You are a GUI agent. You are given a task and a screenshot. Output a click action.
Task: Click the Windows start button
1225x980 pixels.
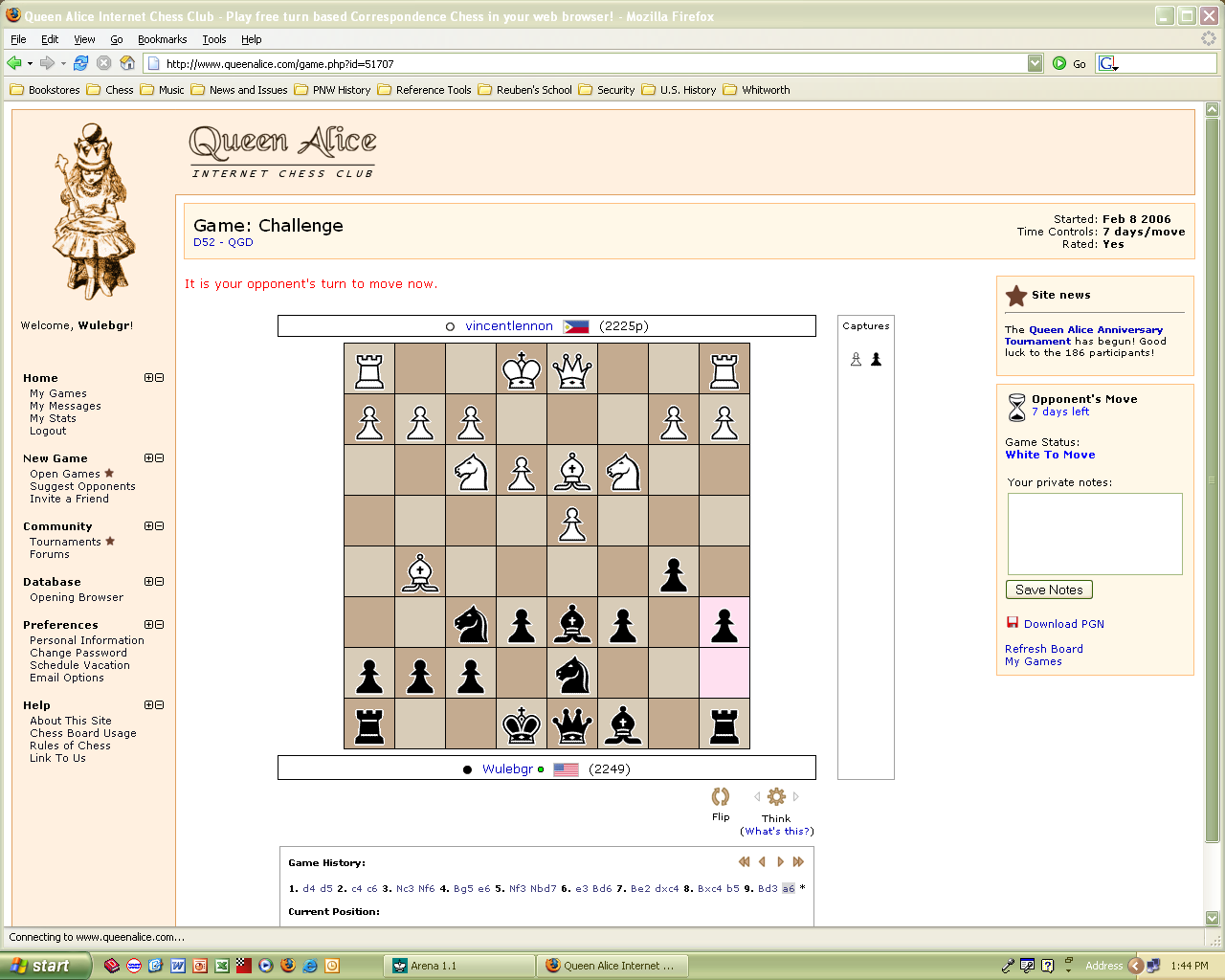coord(44,966)
